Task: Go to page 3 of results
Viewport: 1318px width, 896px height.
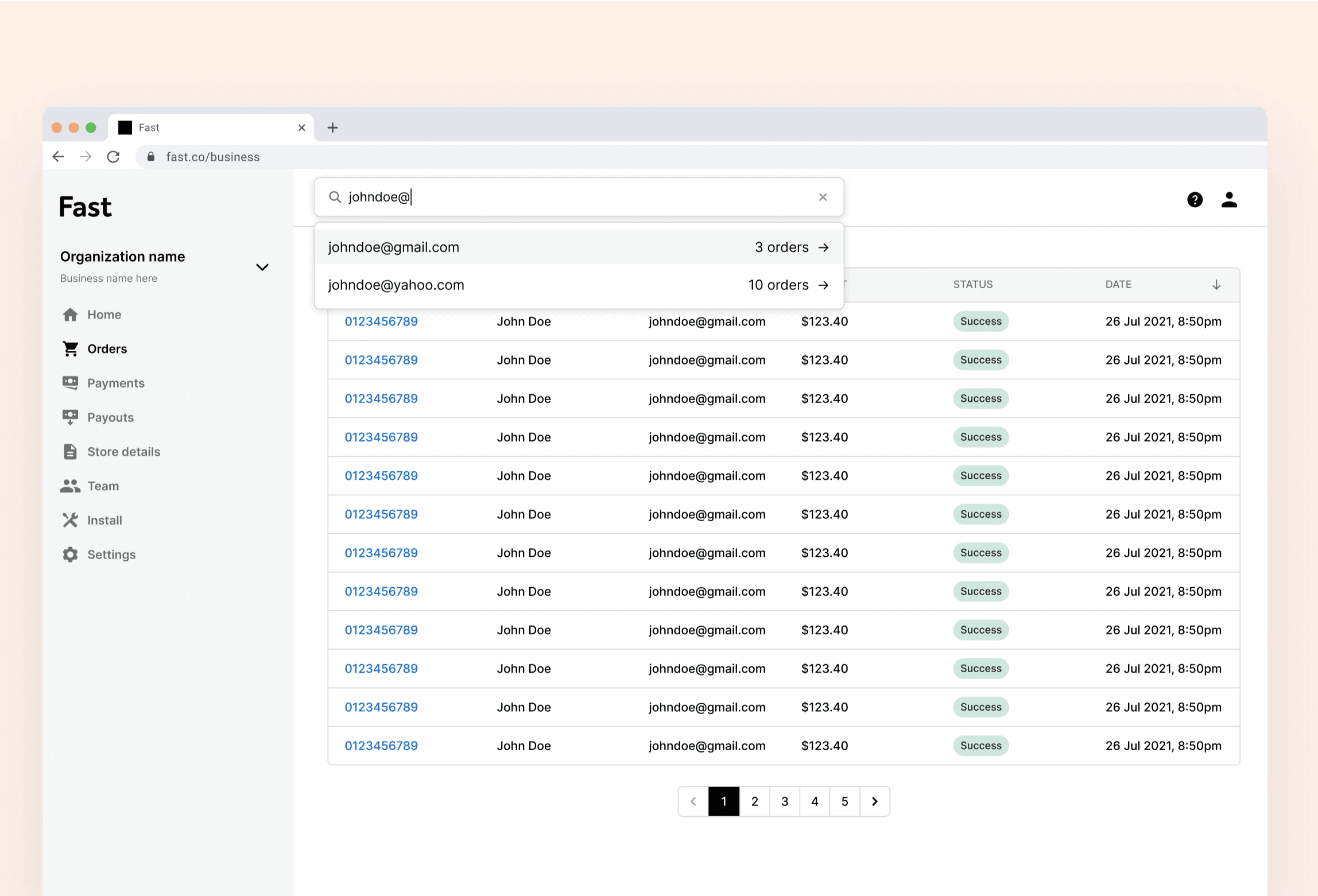Action: point(784,801)
